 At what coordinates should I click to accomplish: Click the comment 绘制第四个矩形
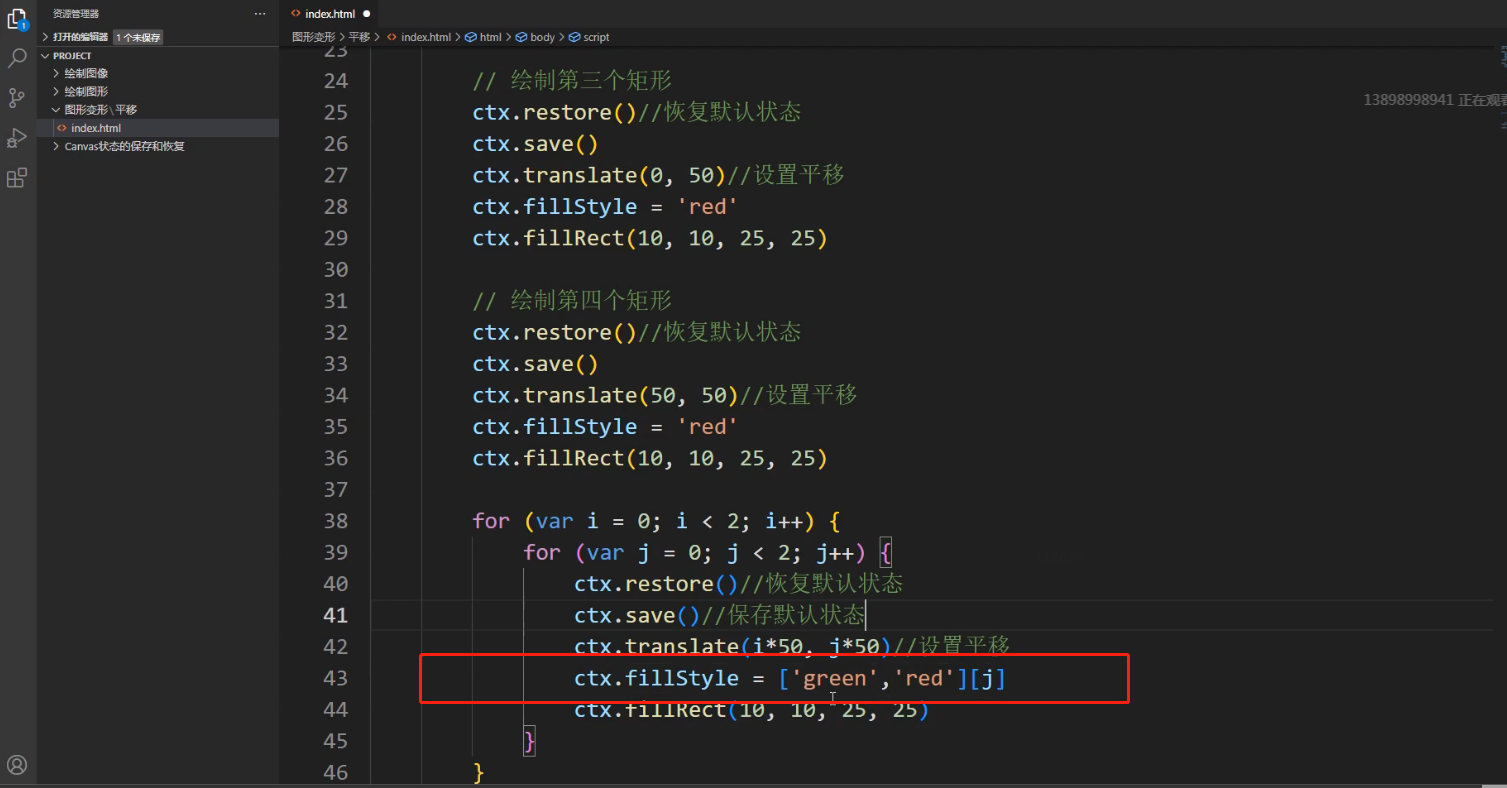click(572, 301)
